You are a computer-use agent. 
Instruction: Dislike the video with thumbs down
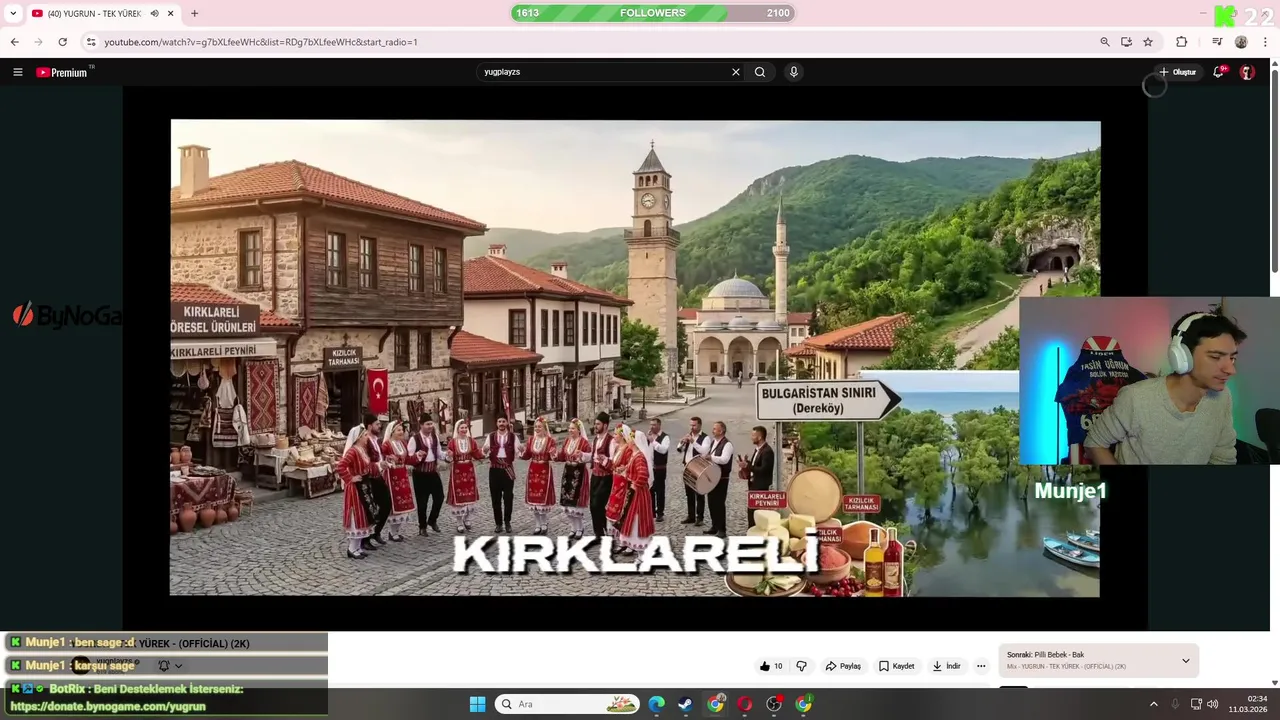tap(801, 666)
